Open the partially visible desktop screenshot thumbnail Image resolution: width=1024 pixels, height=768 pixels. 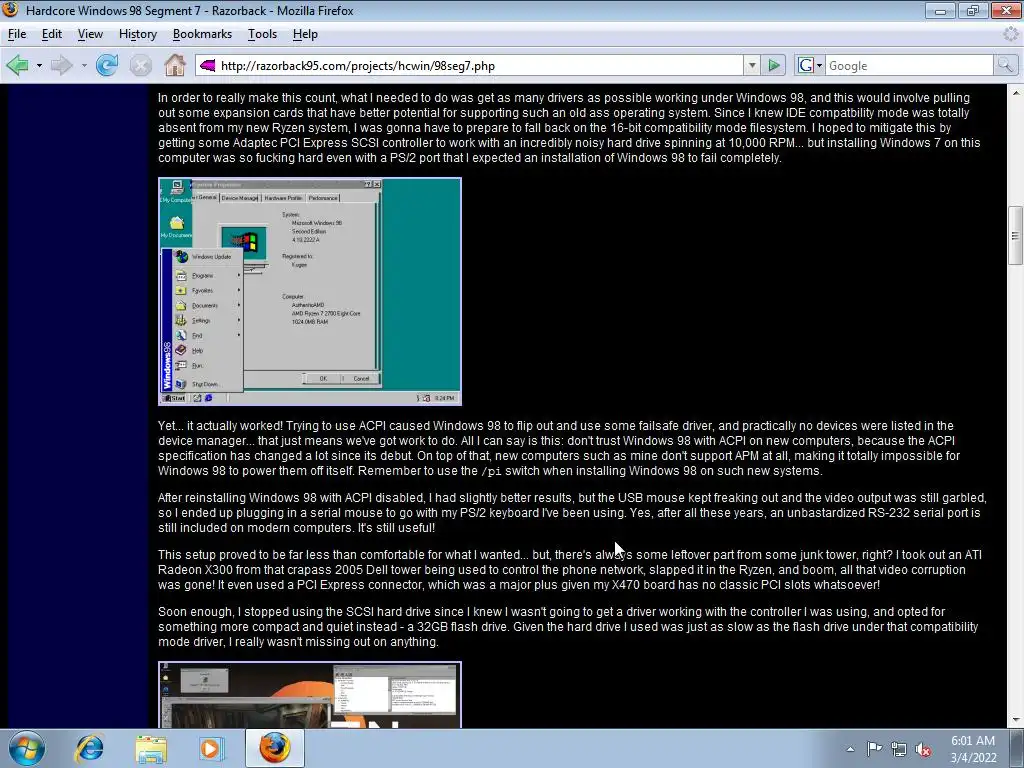(x=310, y=695)
